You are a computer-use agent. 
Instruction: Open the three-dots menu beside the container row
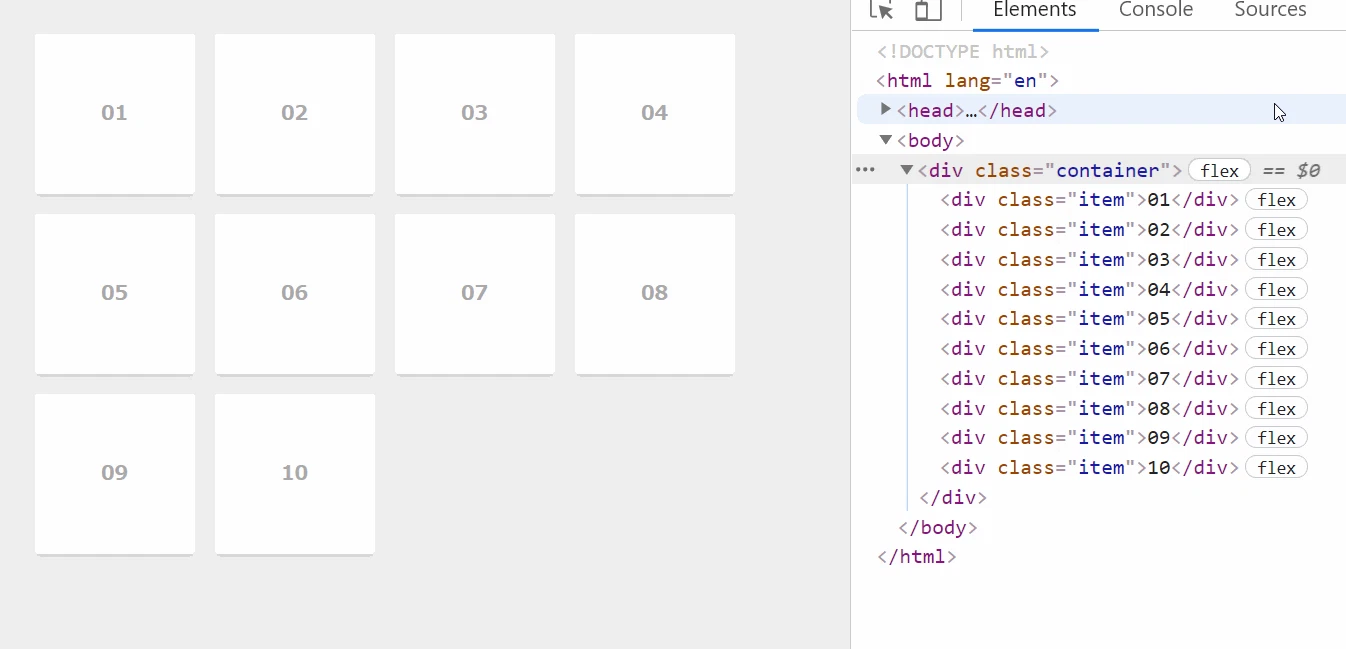coord(866,170)
